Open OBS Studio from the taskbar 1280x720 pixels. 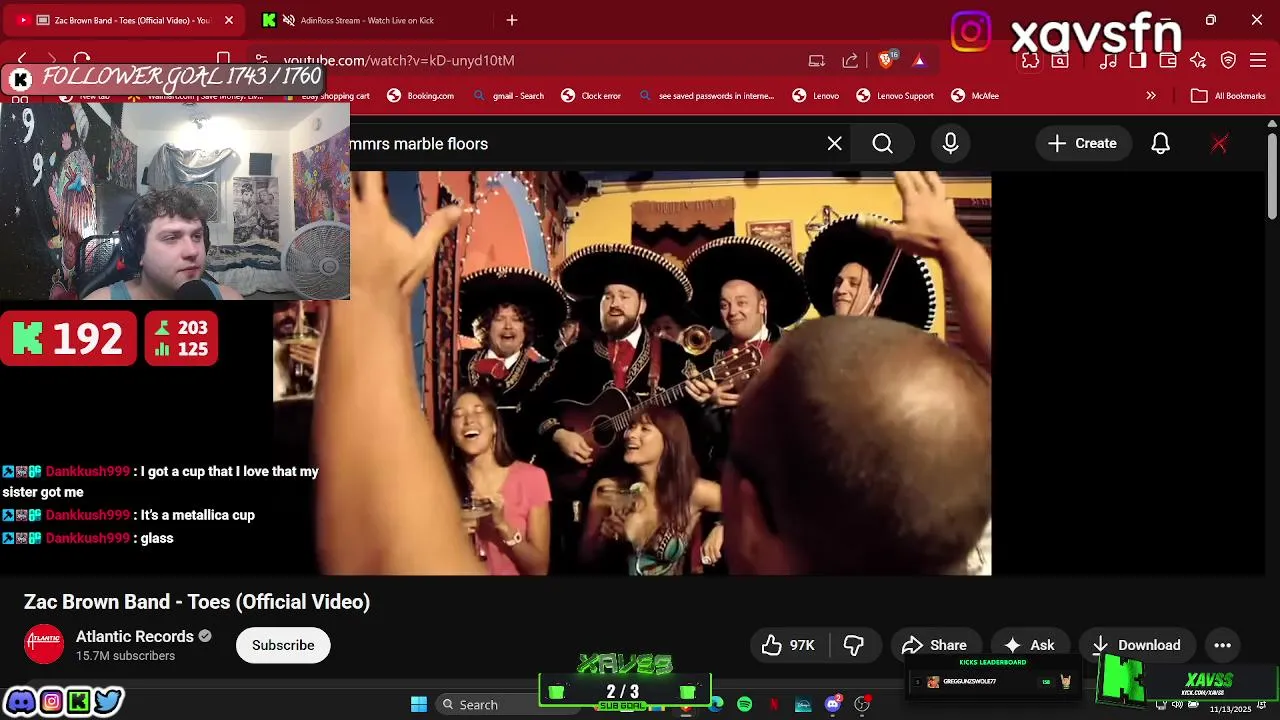pyautogui.click(x=863, y=705)
